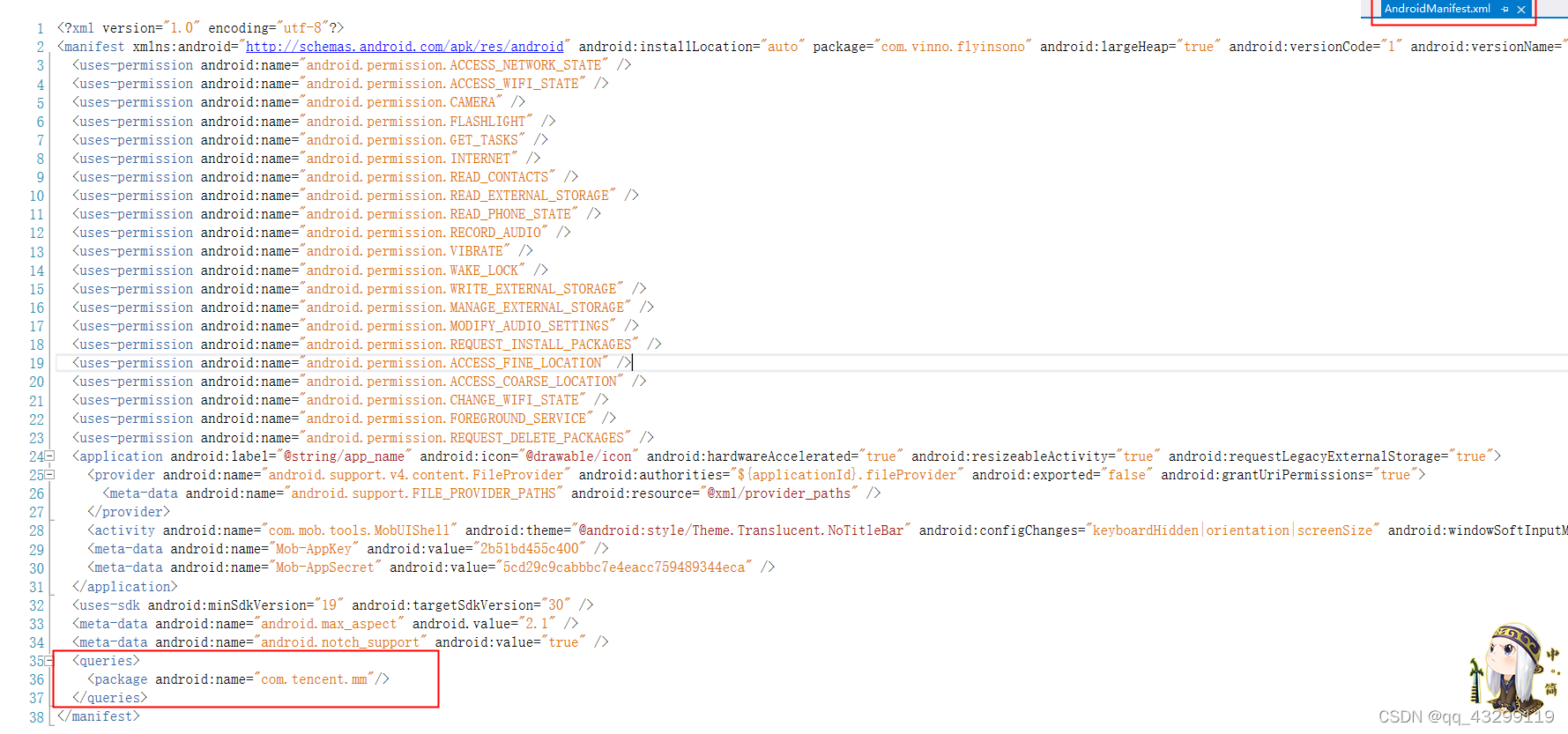Click the com.tencent.mm package name
This screenshot has width=1568, height=734.
tap(314, 678)
